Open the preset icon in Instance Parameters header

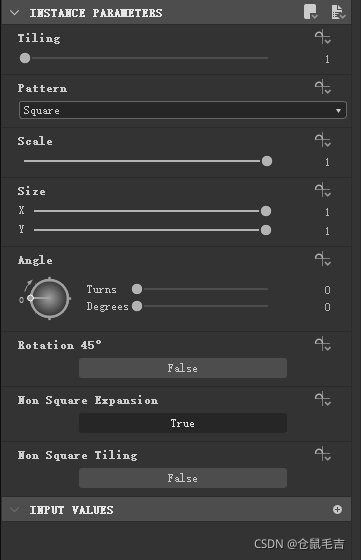[x=311, y=12]
